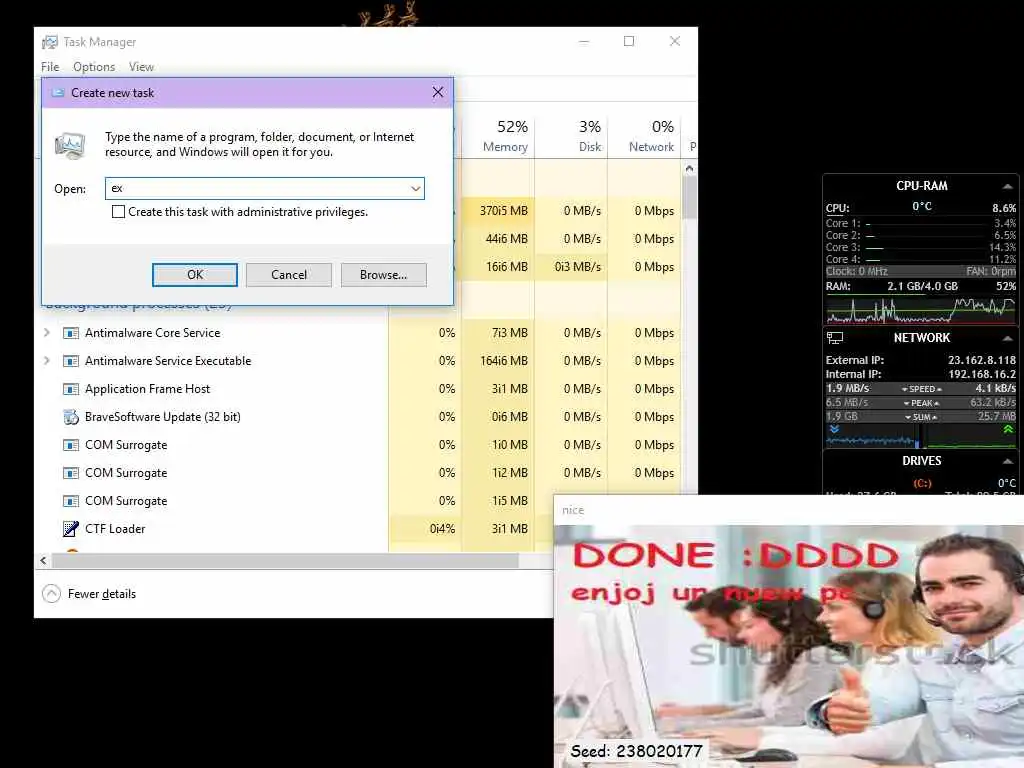1024x768 pixels.
Task: Click the Antimalware Service Executable process icon
Action: coord(71,361)
